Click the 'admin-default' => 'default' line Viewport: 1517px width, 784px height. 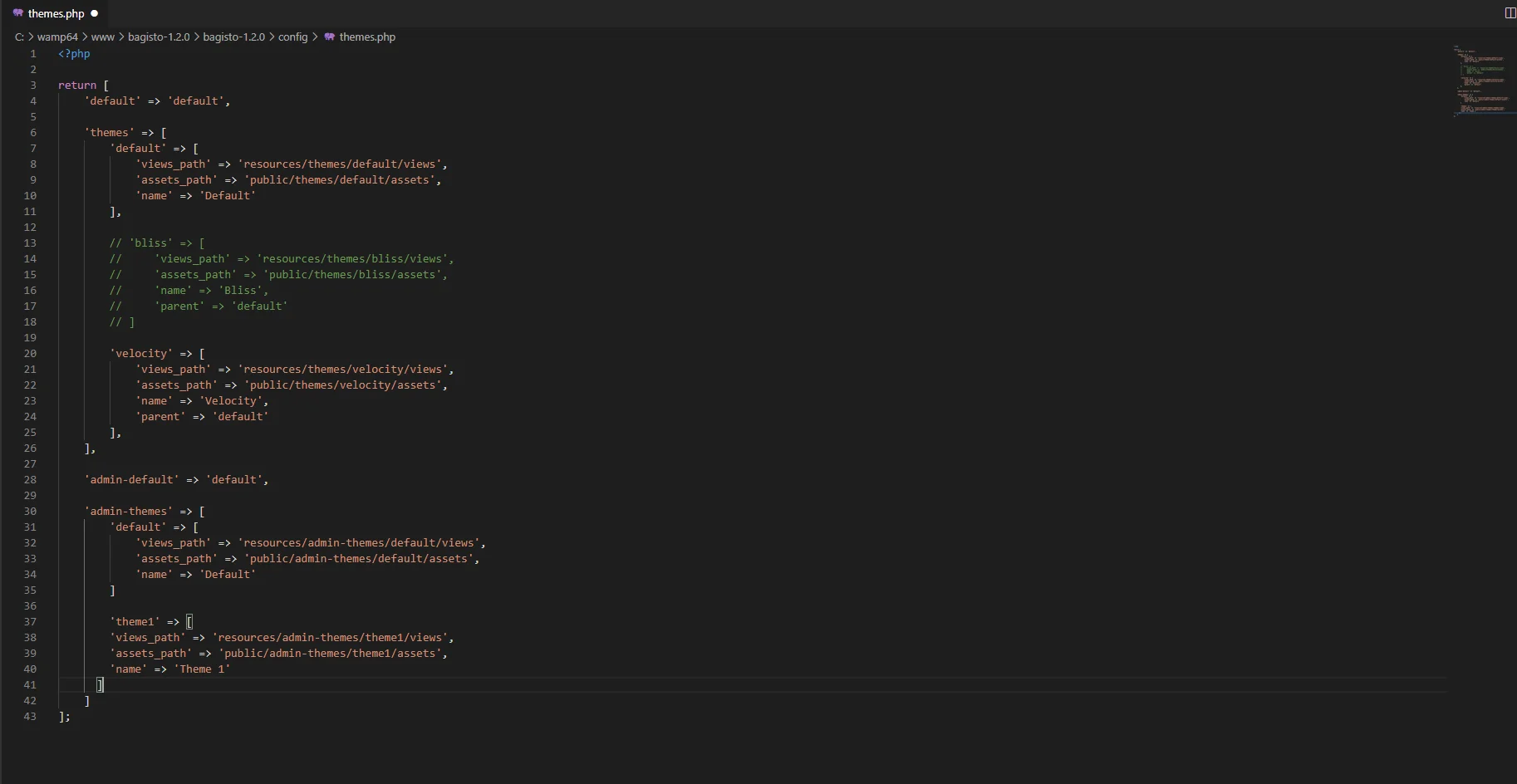coord(176,480)
